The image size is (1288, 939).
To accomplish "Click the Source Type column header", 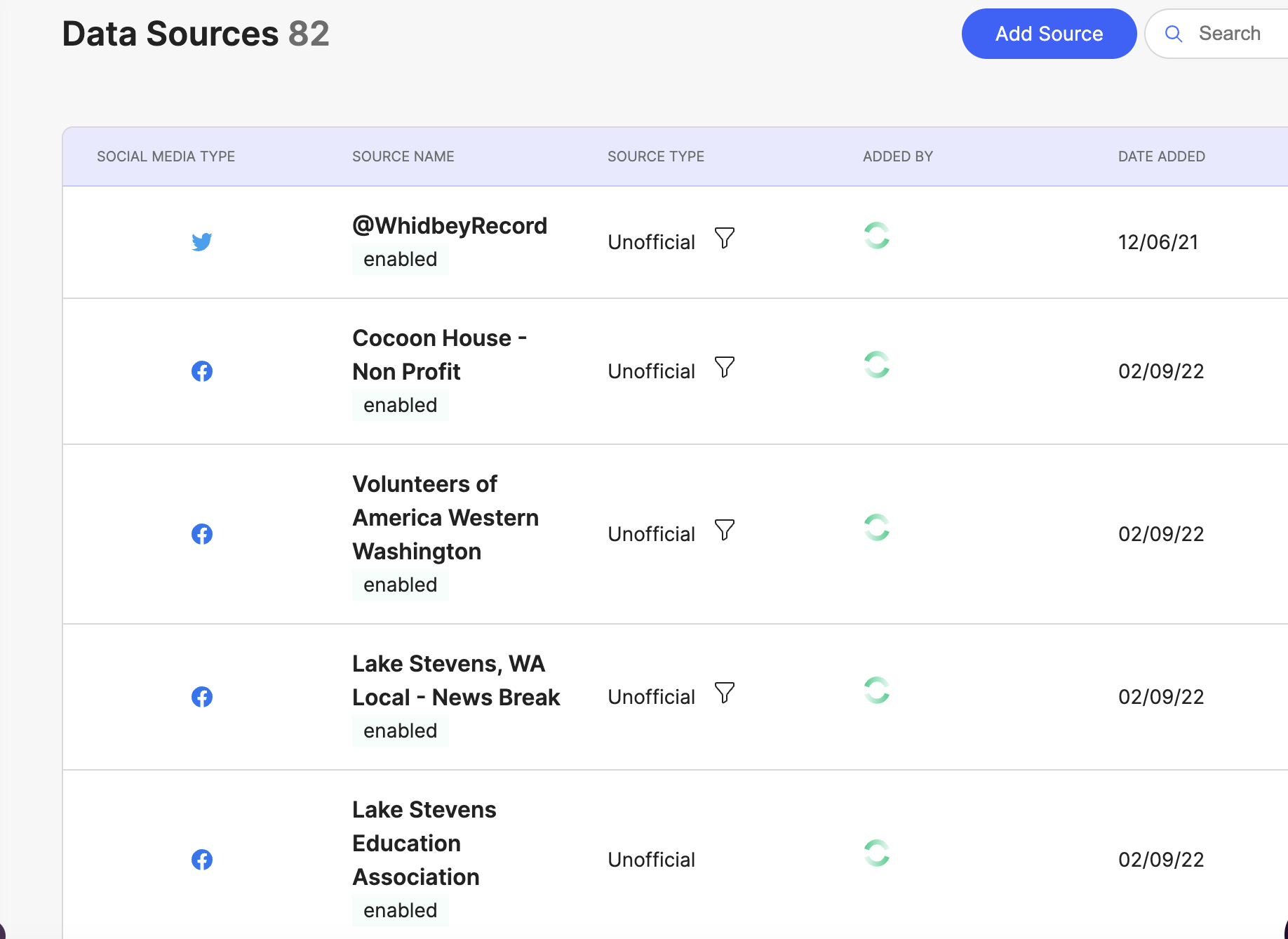I will [x=656, y=156].
